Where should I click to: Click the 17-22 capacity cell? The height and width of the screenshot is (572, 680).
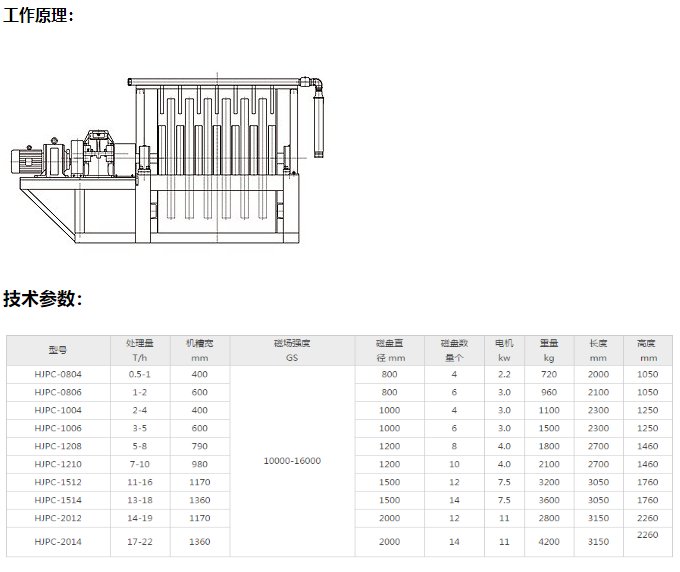click(x=139, y=541)
